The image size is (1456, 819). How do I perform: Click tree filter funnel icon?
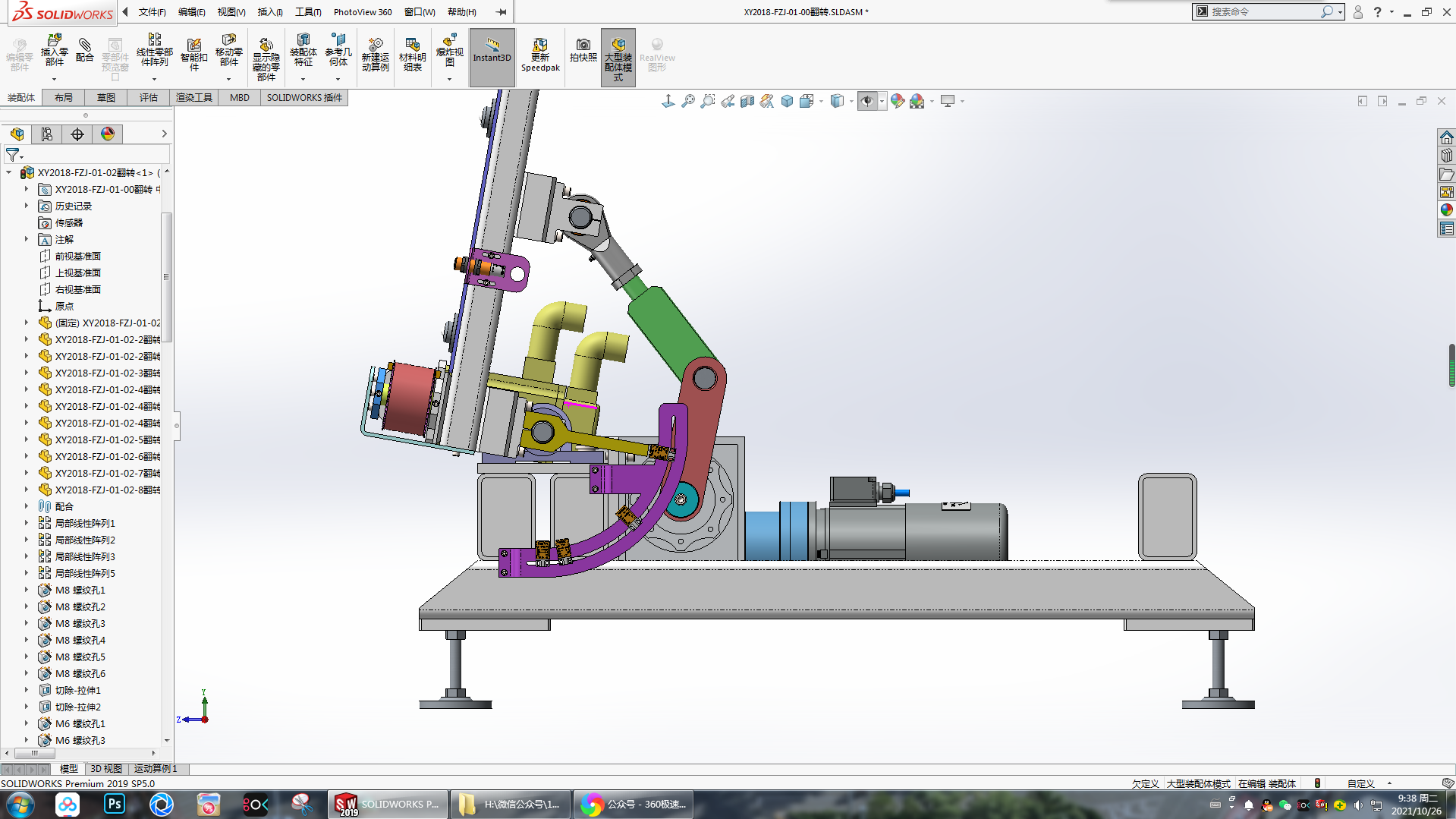[x=12, y=155]
